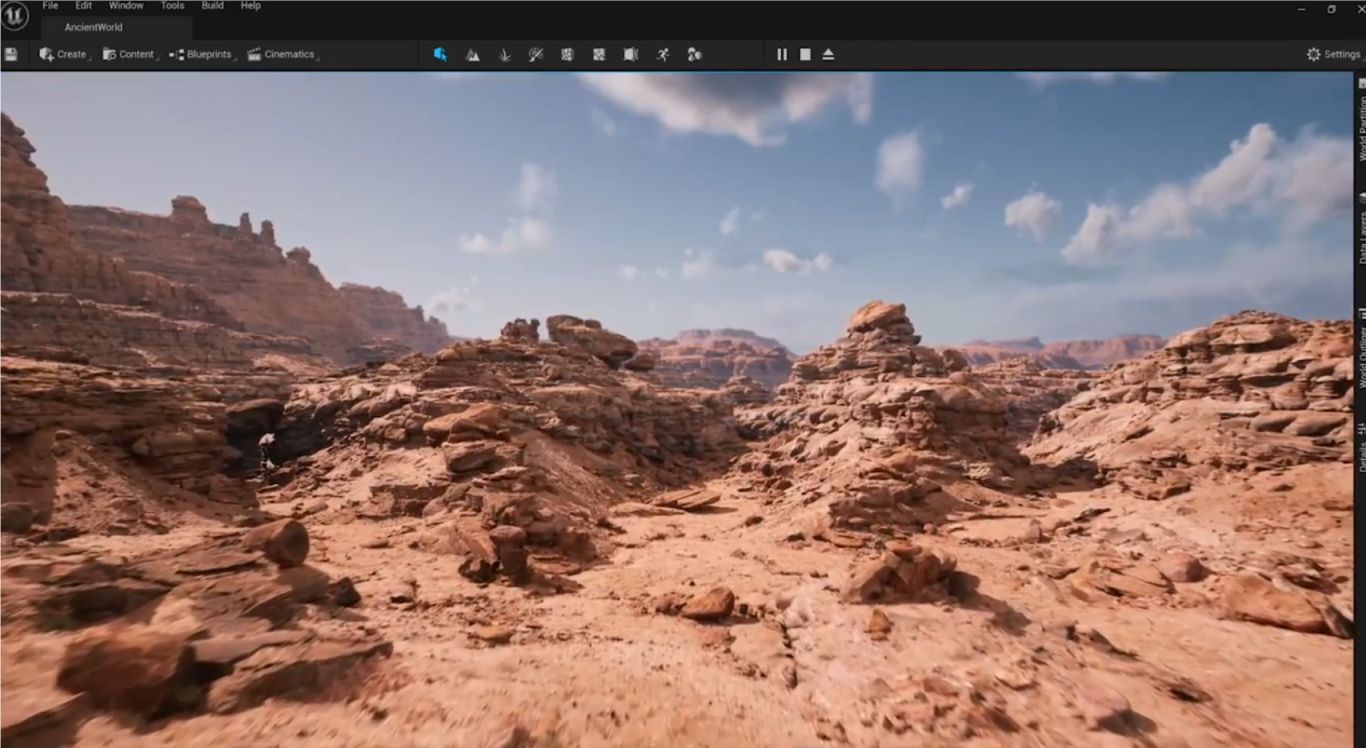
Task: Restore down the Unreal Editor window
Action: tap(1332, 9)
